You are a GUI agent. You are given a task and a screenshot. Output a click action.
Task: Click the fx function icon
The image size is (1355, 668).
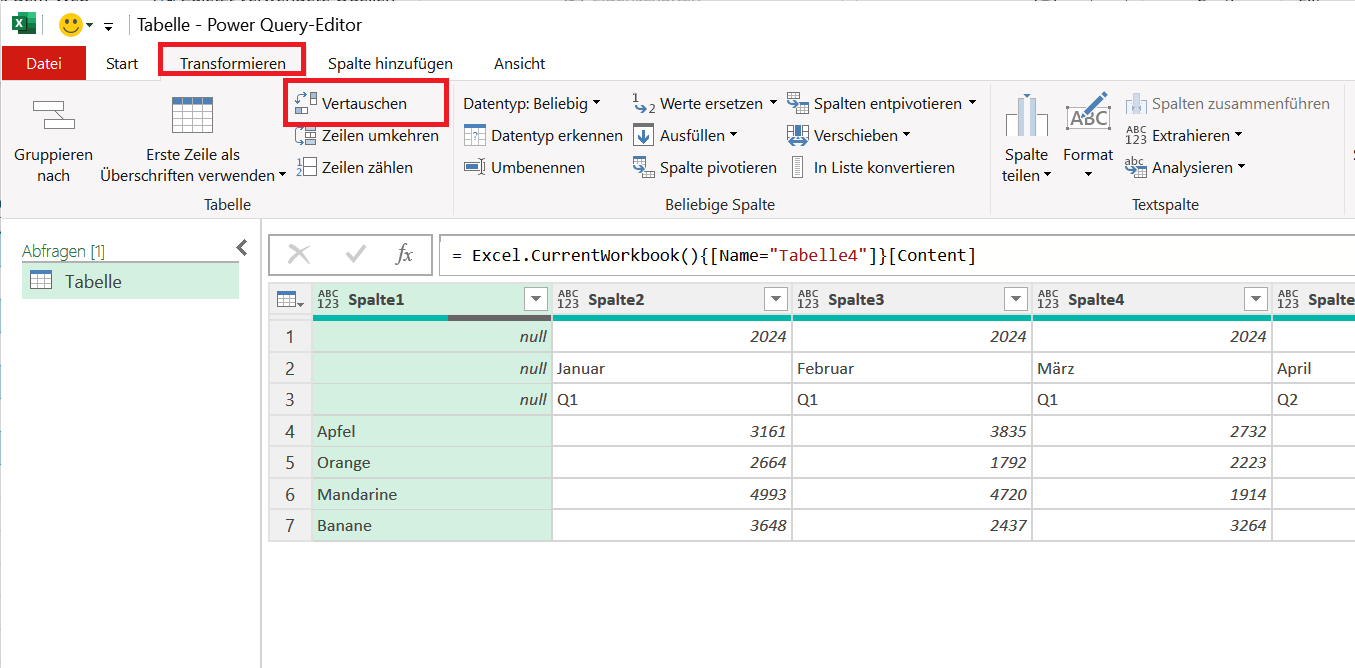(404, 254)
